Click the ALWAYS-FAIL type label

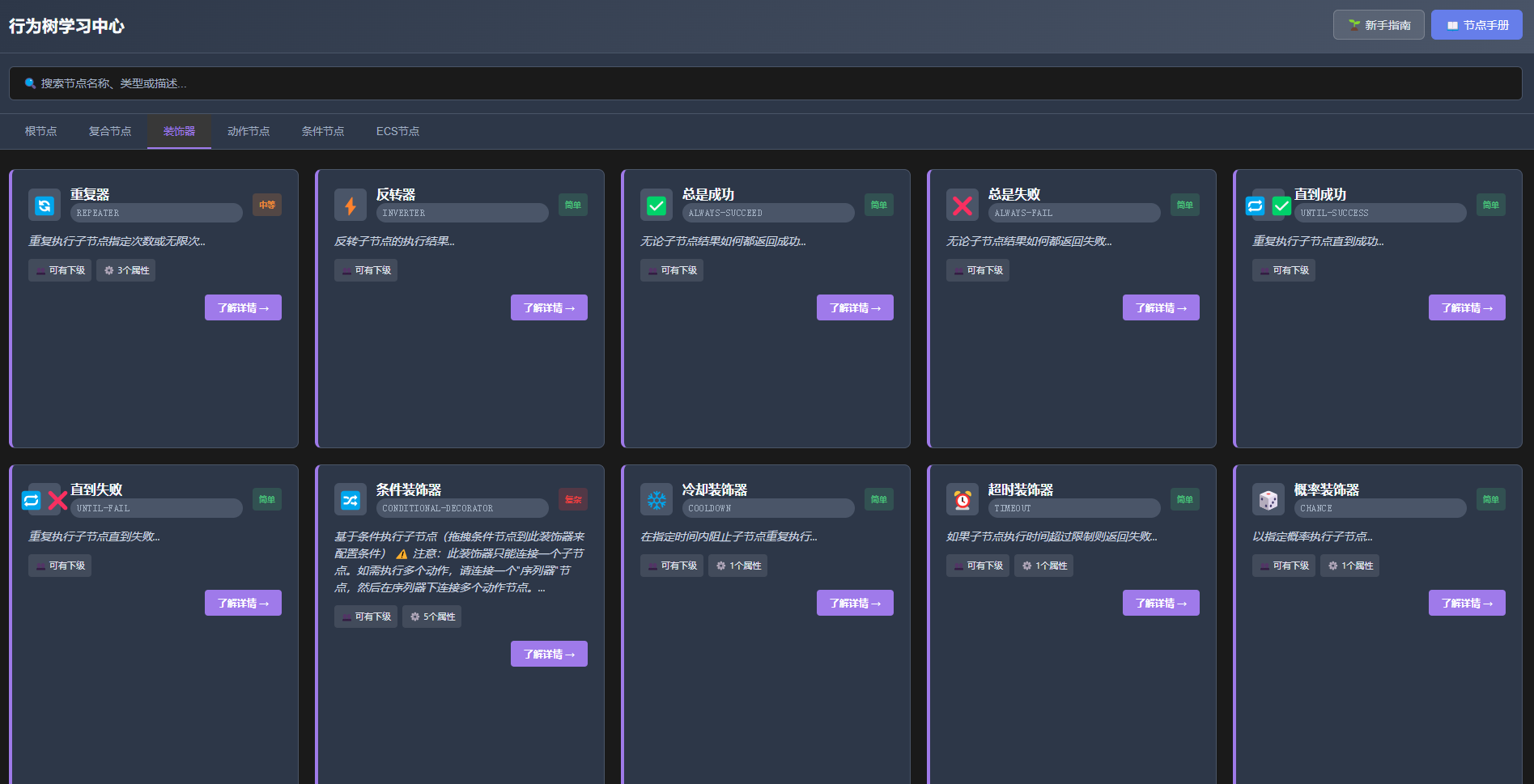tap(1074, 213)
